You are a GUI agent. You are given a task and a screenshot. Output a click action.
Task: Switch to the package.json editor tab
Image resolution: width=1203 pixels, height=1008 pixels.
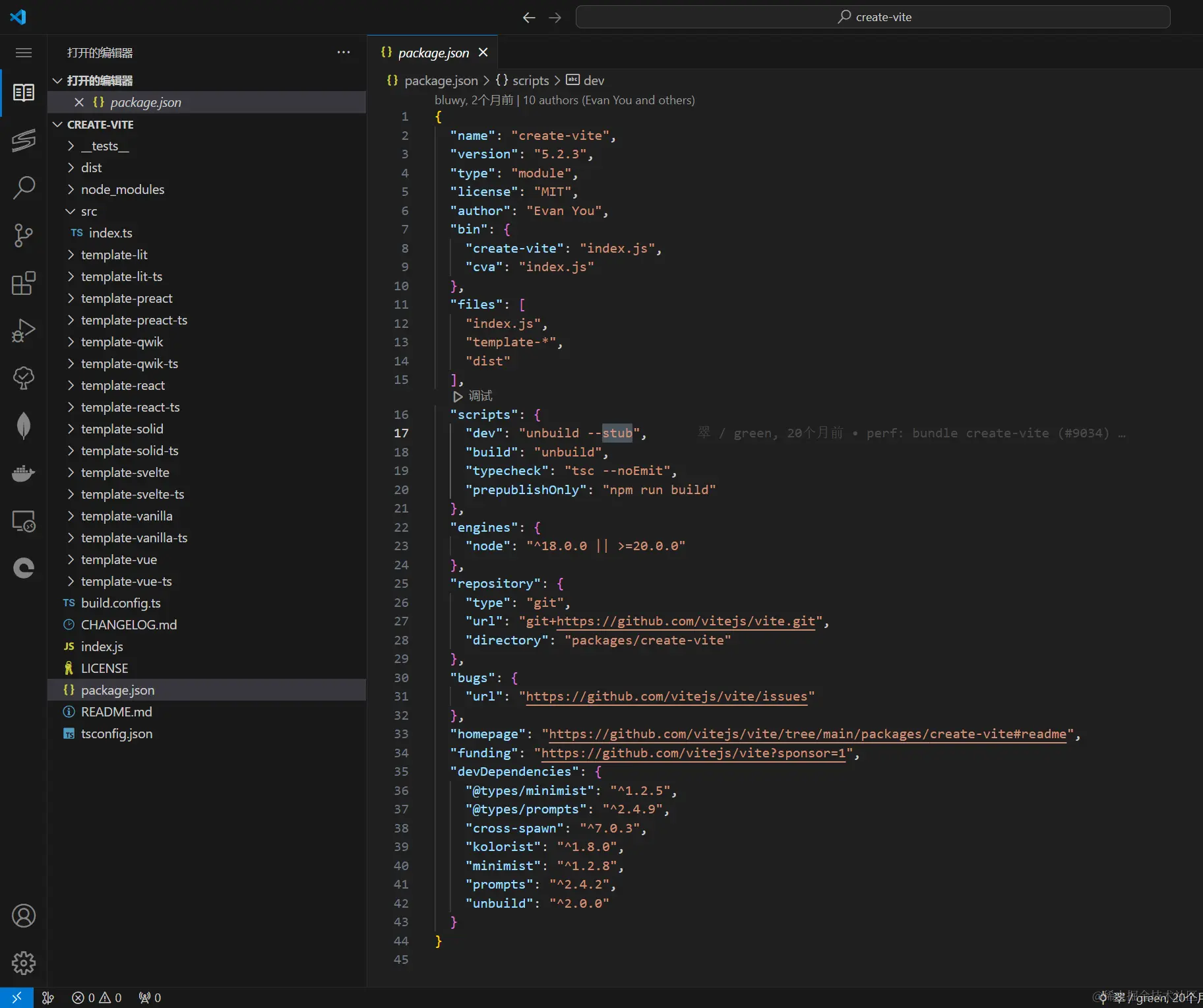tap(433, 53)
